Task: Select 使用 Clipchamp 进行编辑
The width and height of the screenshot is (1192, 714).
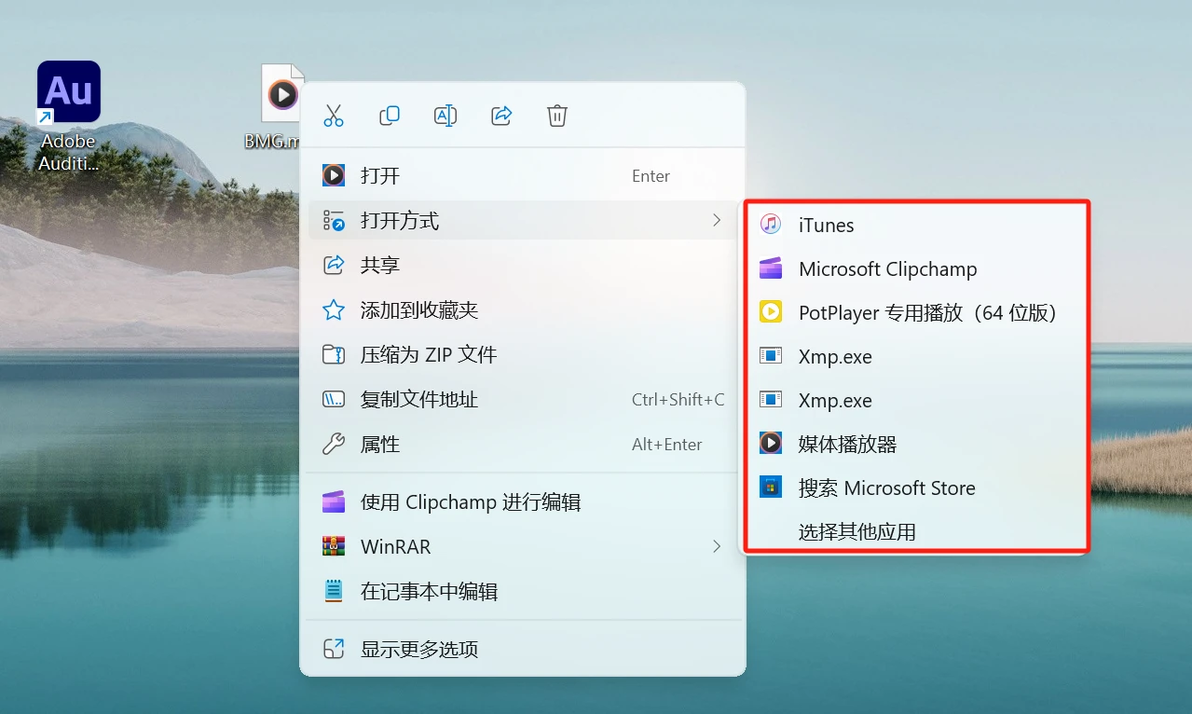Action: (x=523, y=502)
